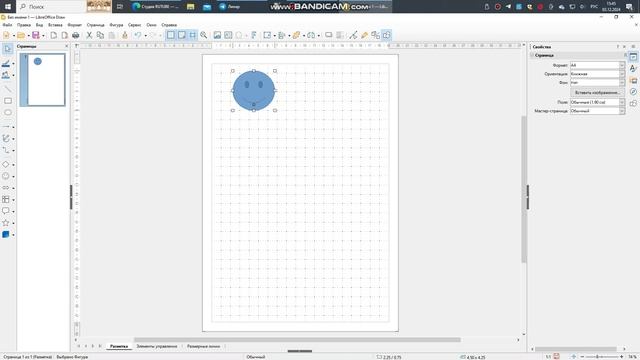Viewport: 640px width, 360px height.
Task: Undo the last action with the arrow icon
Action: 138,36
